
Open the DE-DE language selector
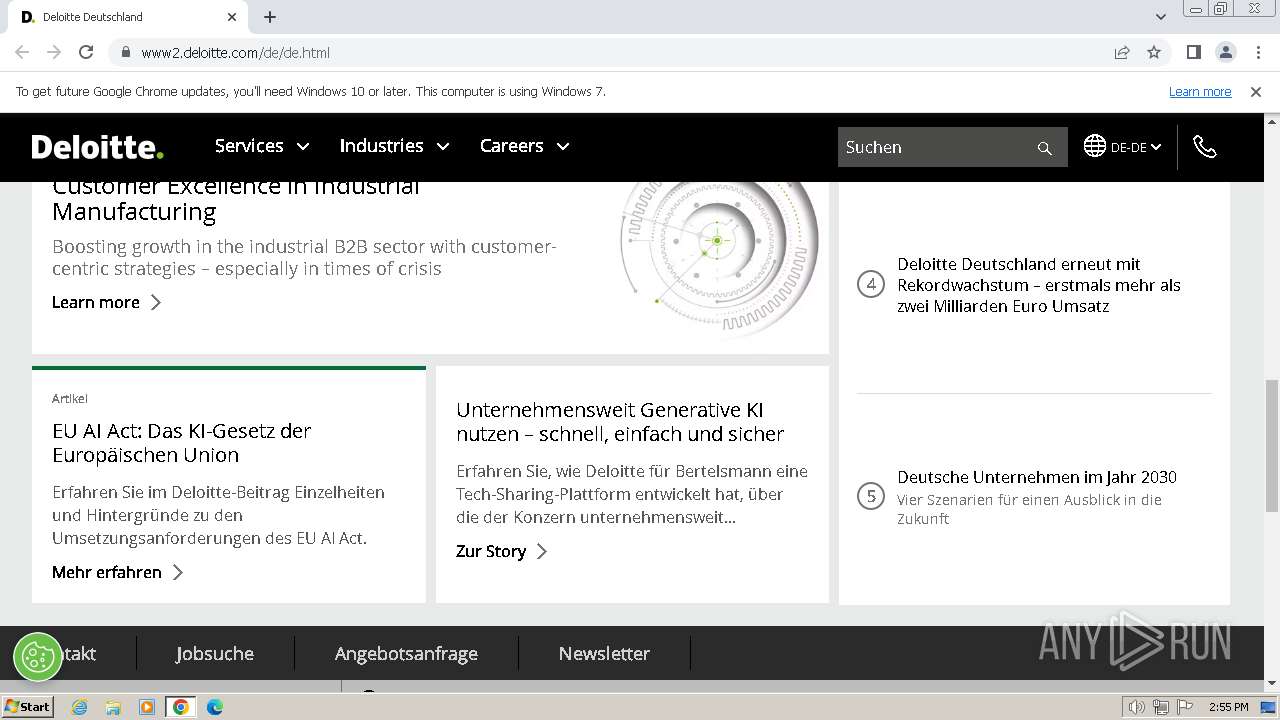click(1136, 147)
